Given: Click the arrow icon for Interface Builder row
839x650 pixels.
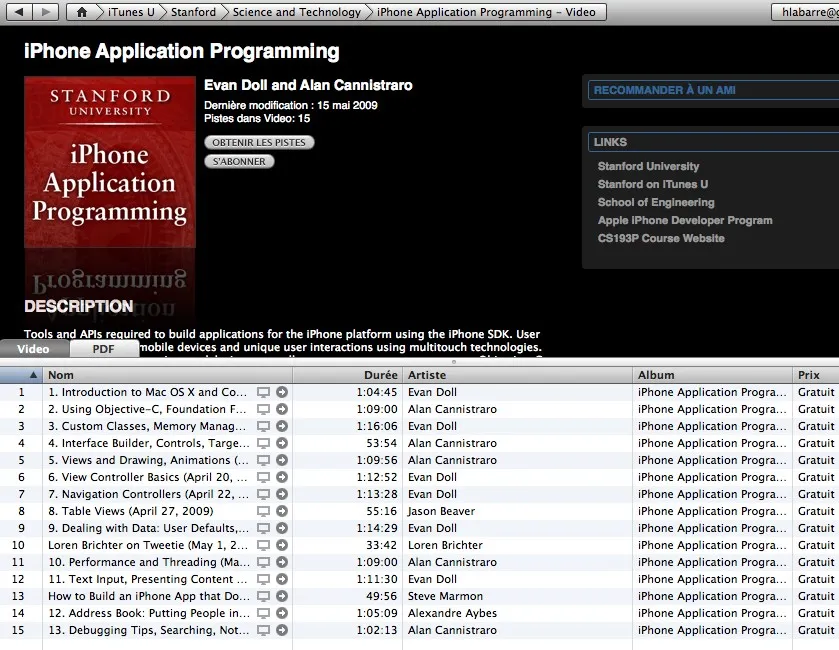Looking at the screenshot, I should pyautogui.click(x=282, y=443).
